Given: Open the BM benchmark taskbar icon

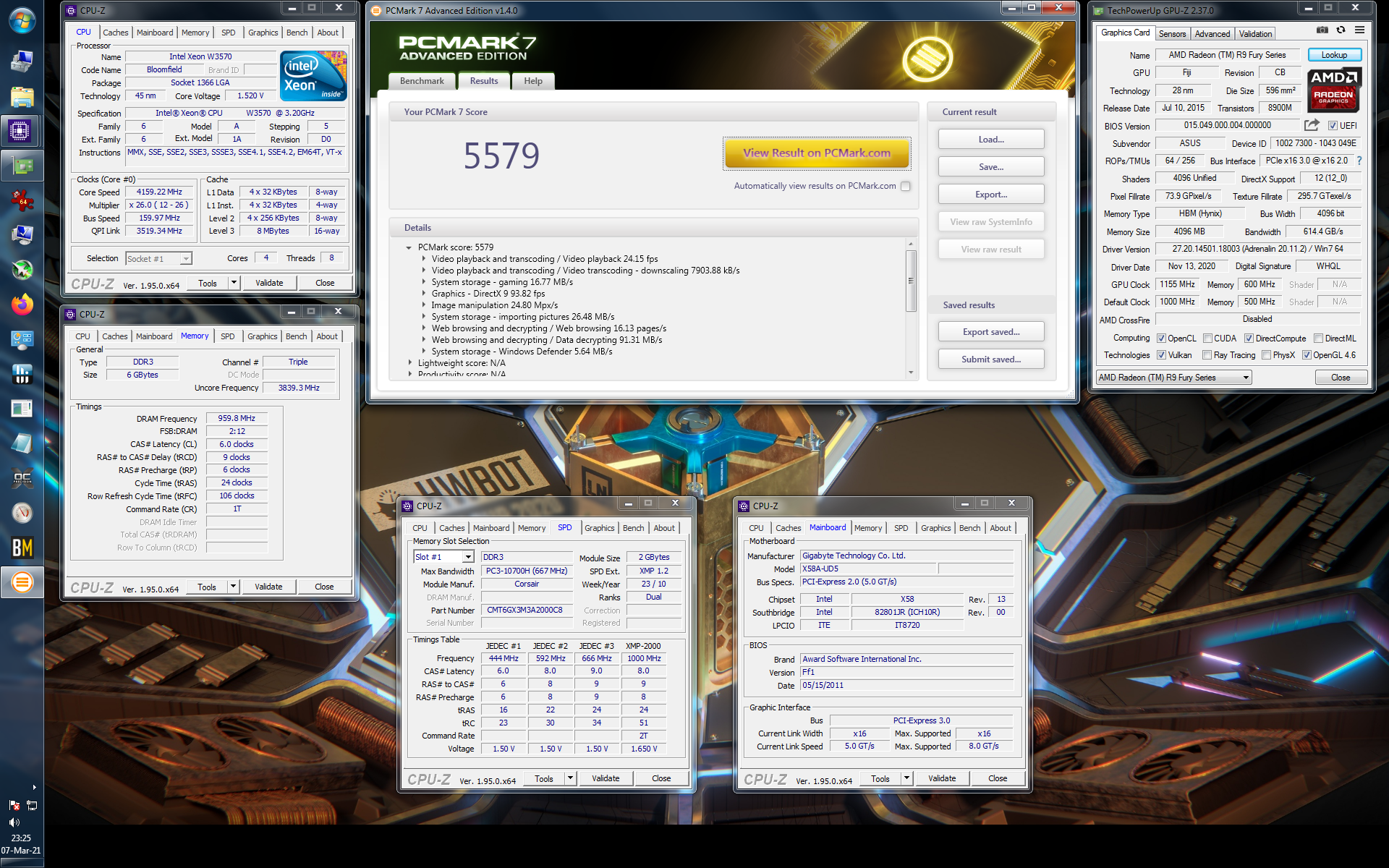Looking at the screenshot, I should [22, 548].
